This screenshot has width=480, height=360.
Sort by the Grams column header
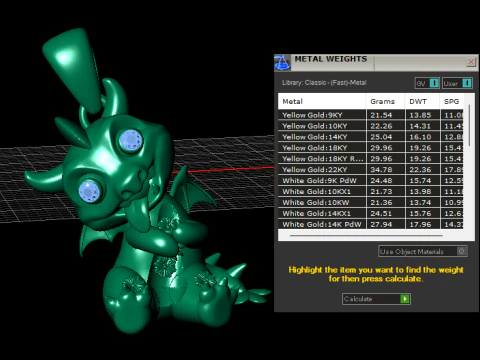tap(386, 101)
